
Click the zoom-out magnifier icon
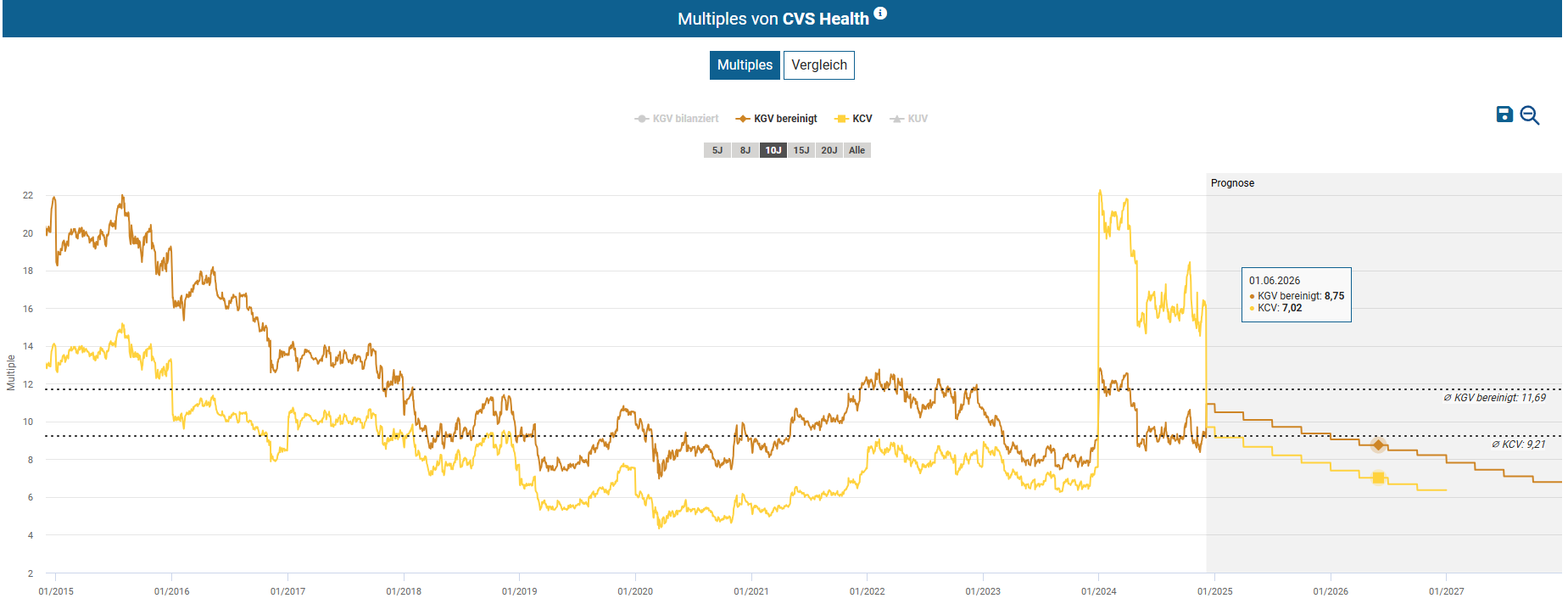[x=1529, y=115]
